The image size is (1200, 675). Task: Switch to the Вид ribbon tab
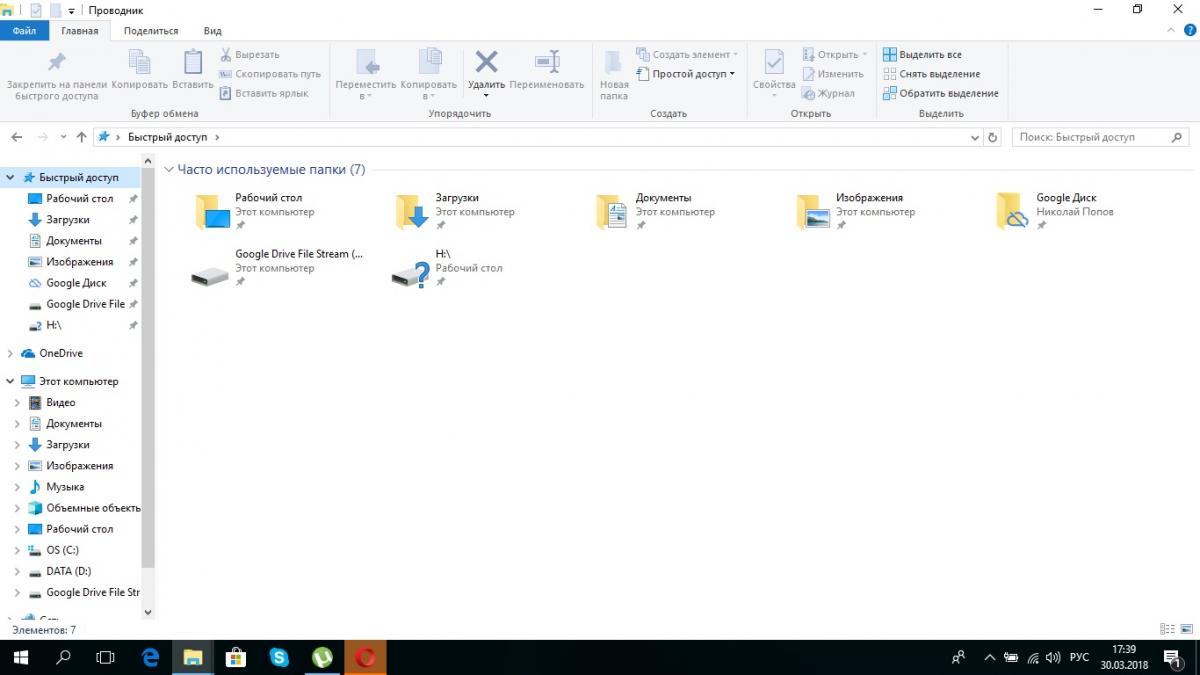click(x=212, y=31)
